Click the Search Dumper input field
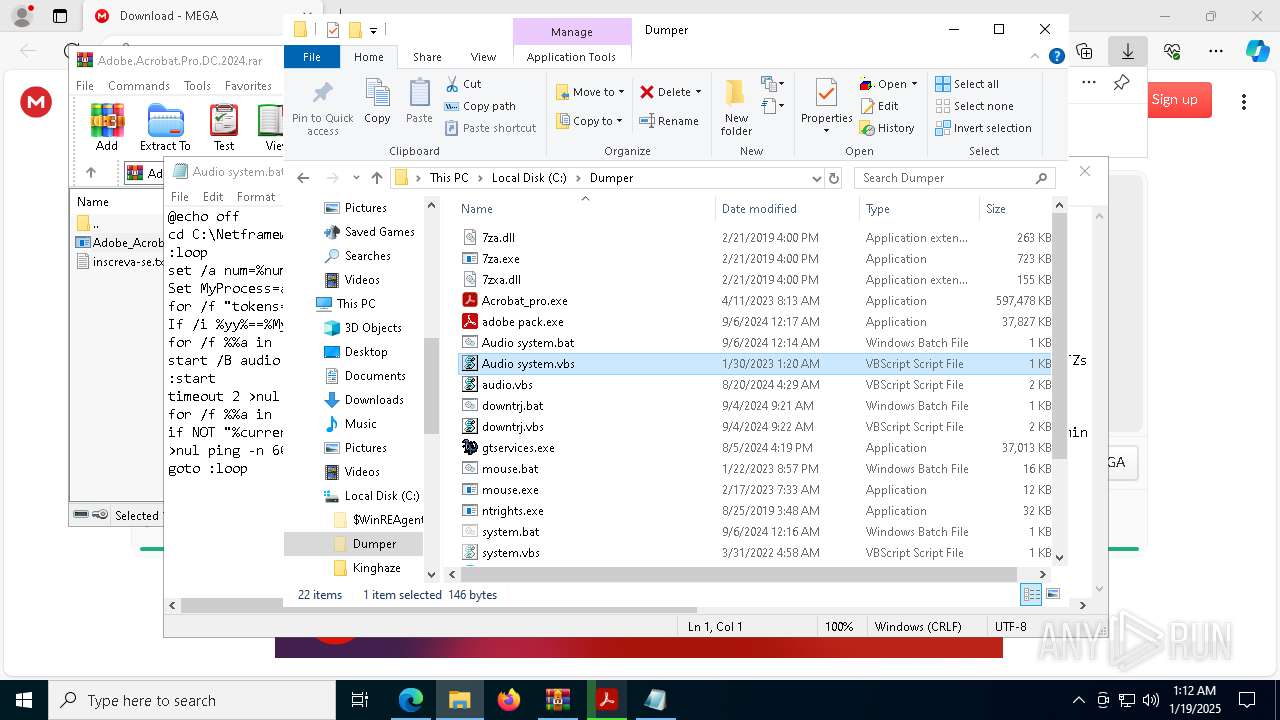 [x=954, y=178]
